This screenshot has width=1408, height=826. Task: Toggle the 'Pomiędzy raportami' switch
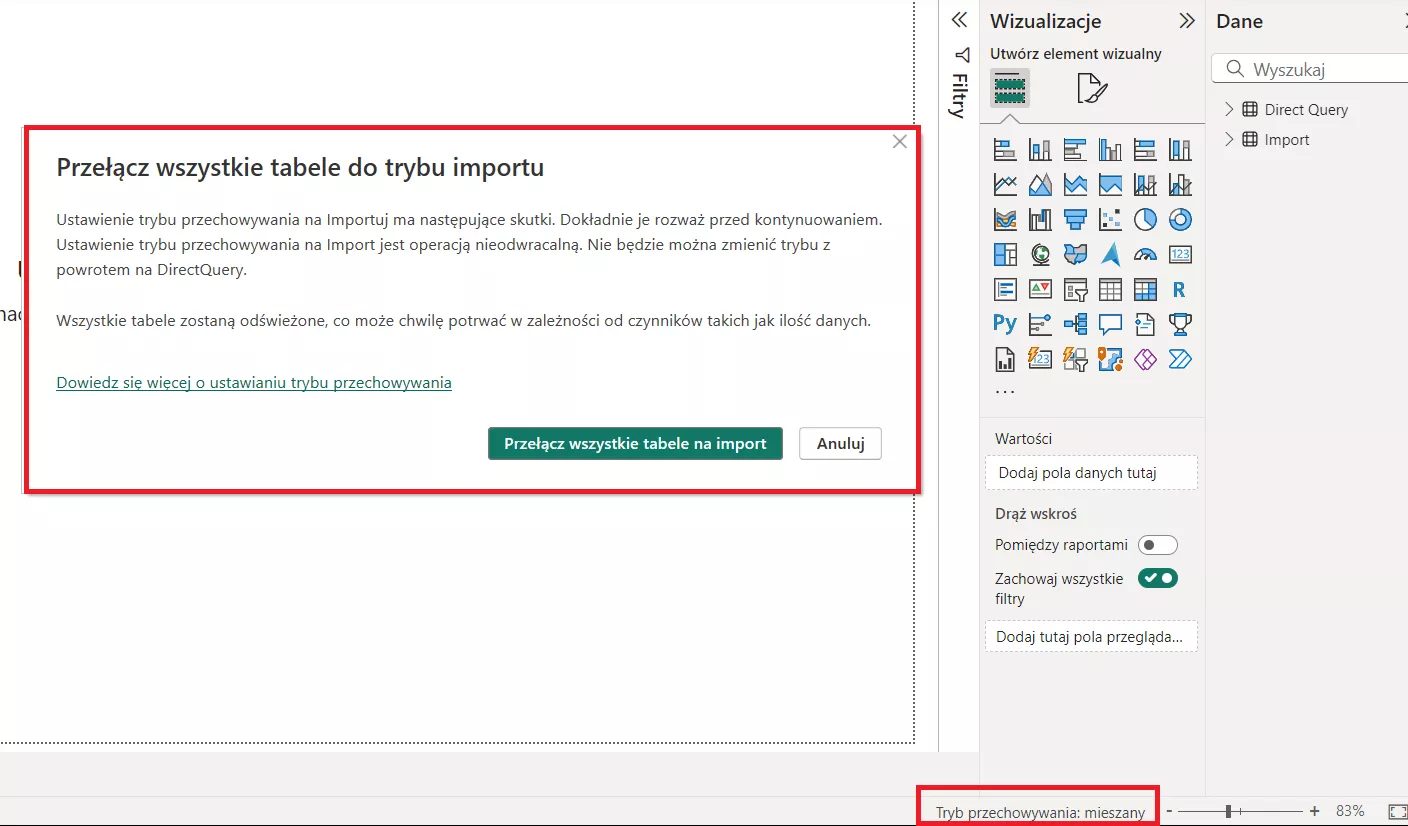click(1158, 545)
